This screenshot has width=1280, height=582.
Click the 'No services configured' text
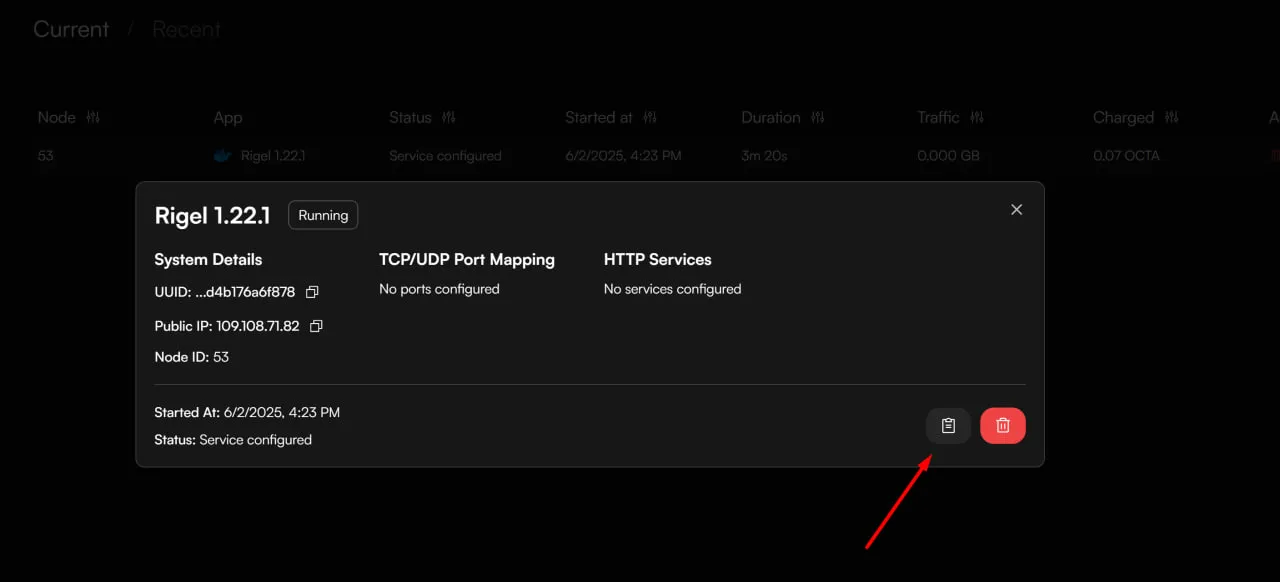[x=672, y=289]
